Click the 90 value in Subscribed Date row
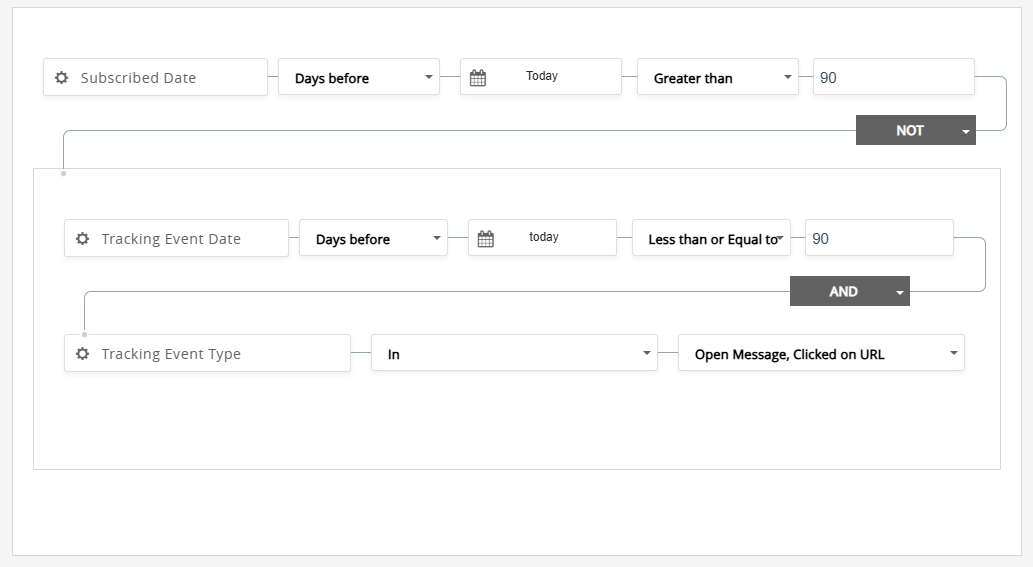Viewport: 1033px width, 567px height. point(893,78)
